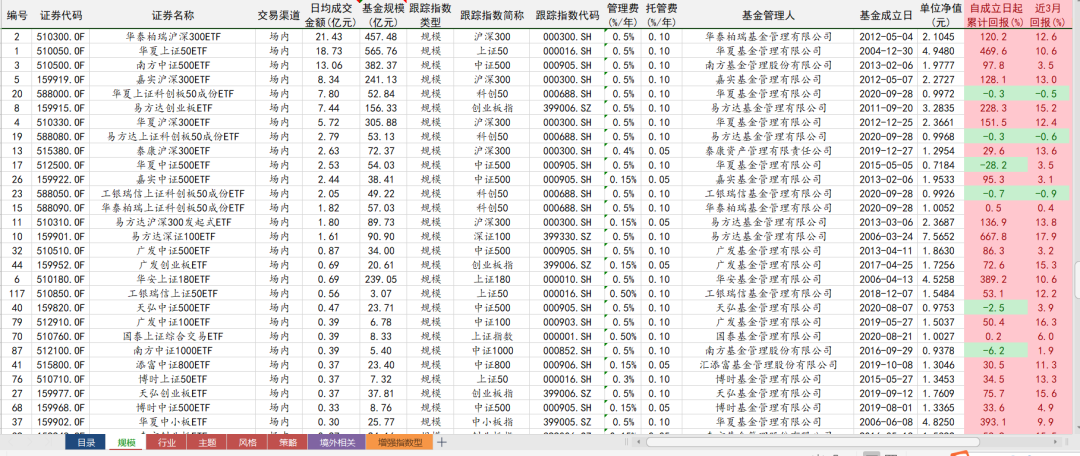
Task: Select cell 嘉实沪深300ETF
Action: pyautogui.click(x=172, y=79)
